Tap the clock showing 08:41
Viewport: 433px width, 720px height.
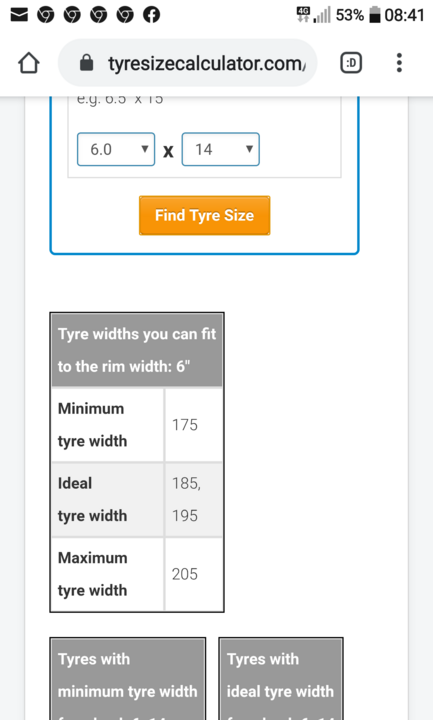point(404,15)
